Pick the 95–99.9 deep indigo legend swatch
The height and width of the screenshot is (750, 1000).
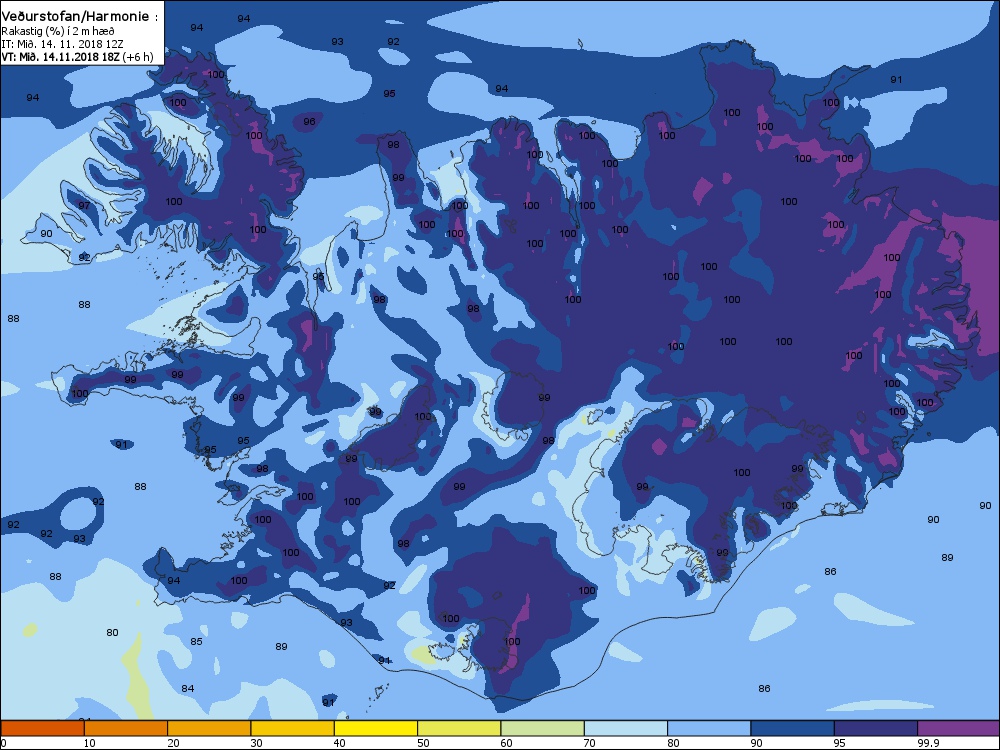tap(876, 728)
